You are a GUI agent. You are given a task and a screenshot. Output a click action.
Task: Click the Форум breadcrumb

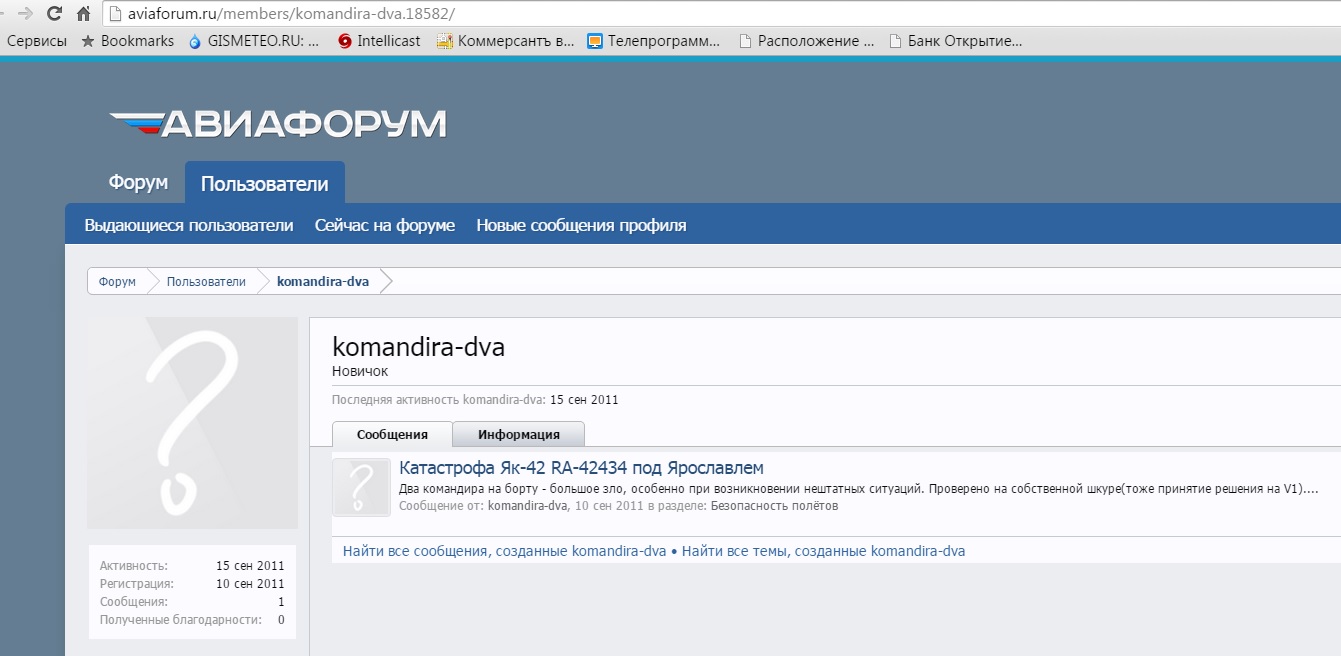[117, 282]
